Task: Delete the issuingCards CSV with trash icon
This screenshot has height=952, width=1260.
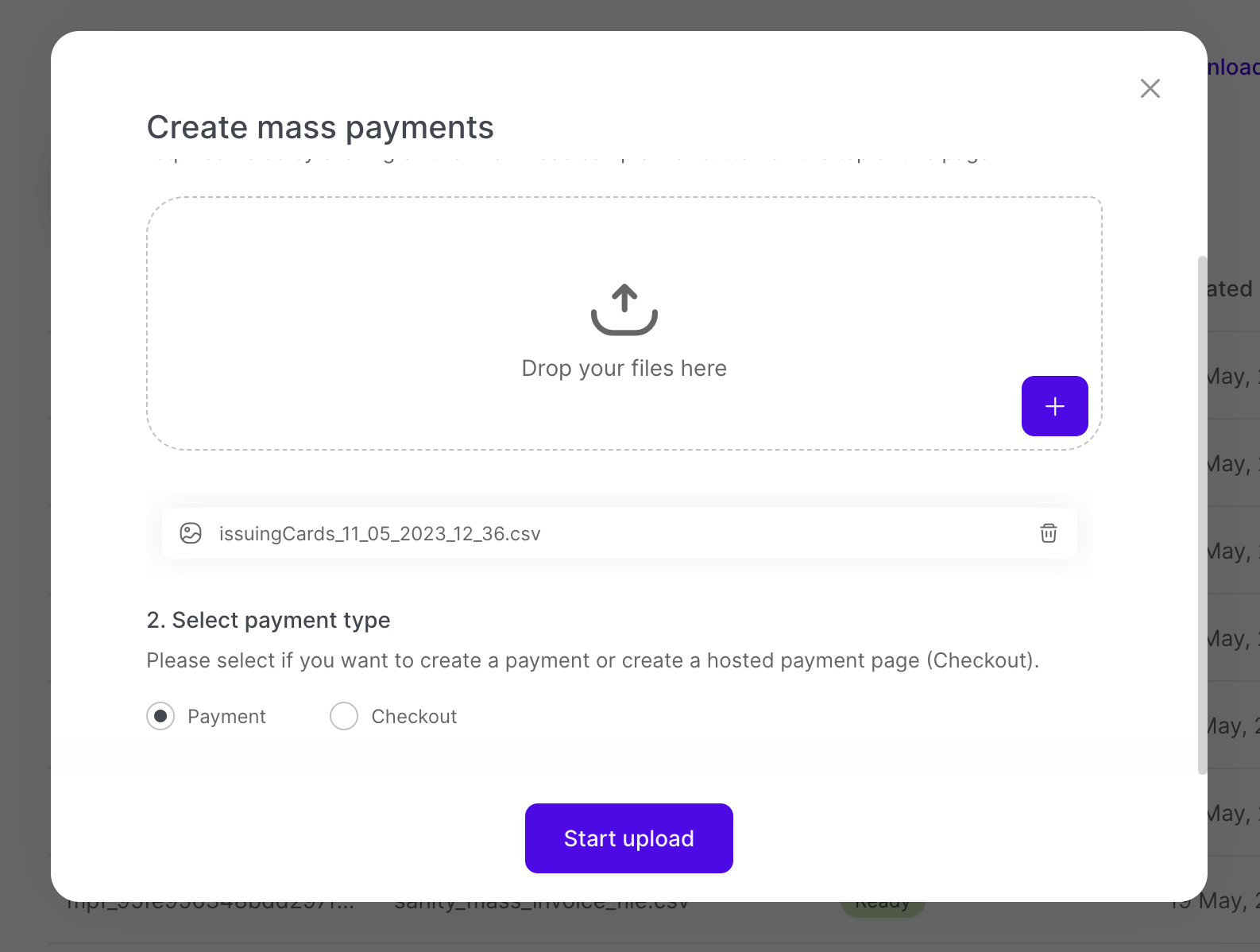Action: pyautogui.click(x=1048, y=533)
